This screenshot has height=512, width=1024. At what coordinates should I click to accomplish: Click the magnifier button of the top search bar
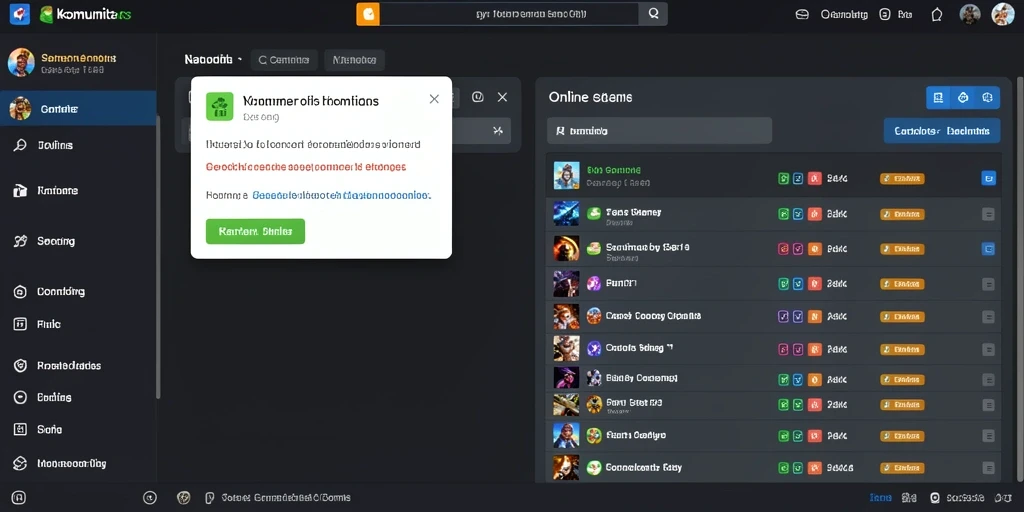pyautogui.click(x=653, y=14)
